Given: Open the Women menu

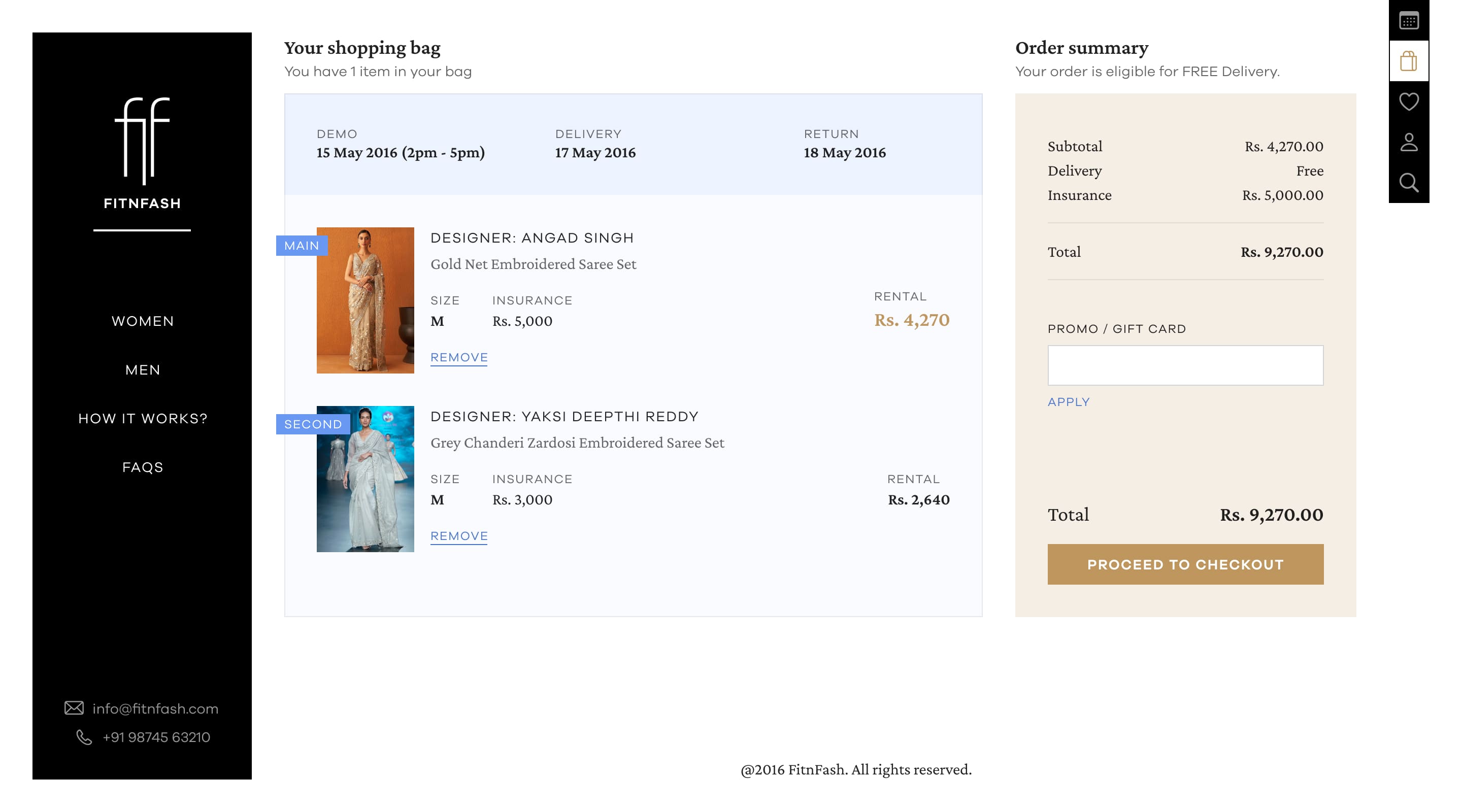Looking at the screenshot, I should 143,321.
